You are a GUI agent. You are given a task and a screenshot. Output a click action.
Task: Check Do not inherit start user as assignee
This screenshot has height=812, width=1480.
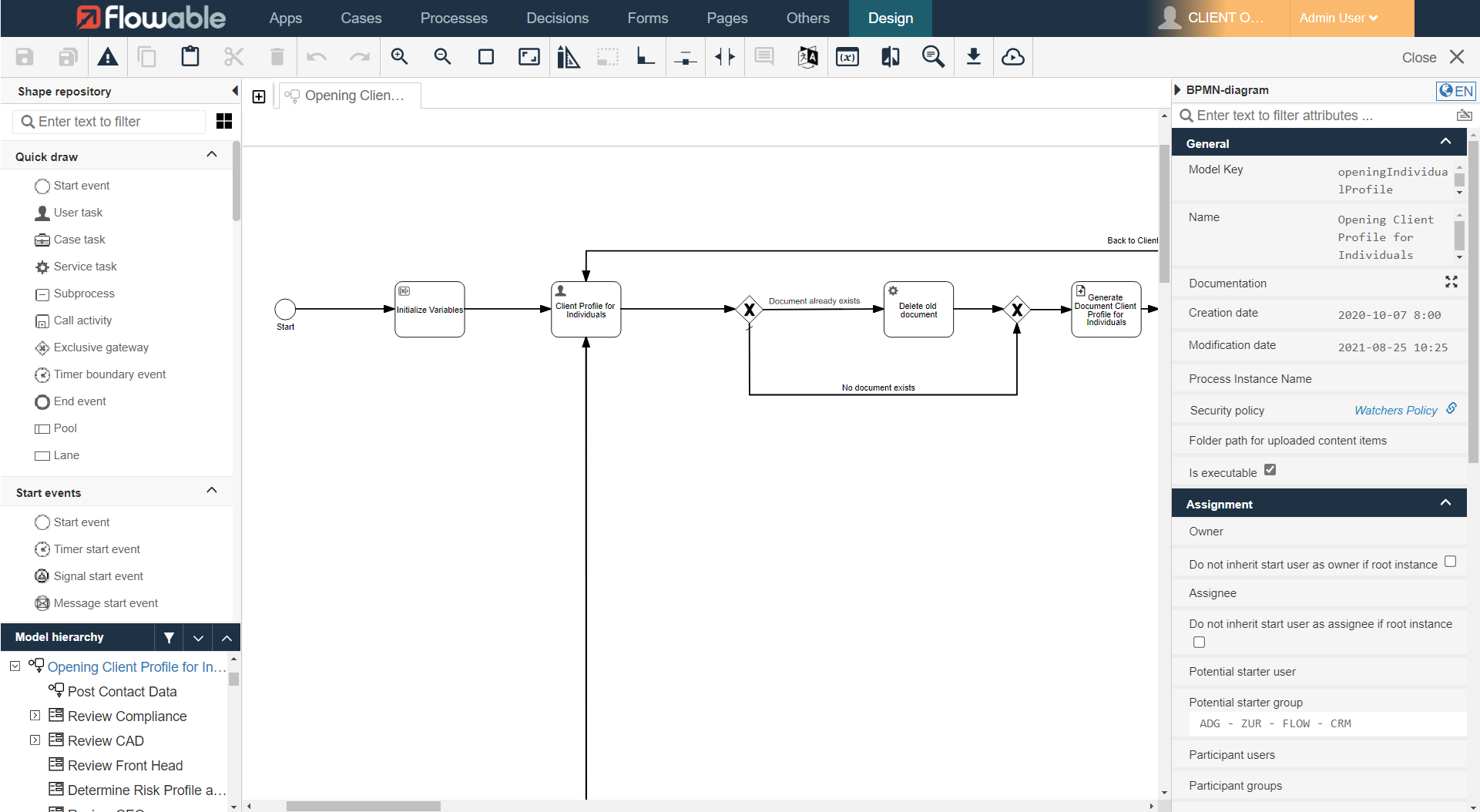coord(1199,642)
